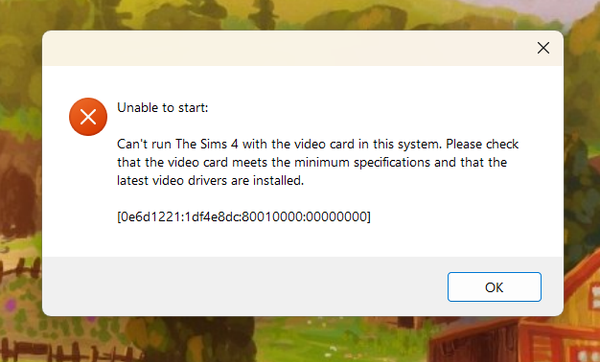Click the dialog's empty beige title bar
The height and width of the screenshot is (362, 600).
coord(287,48)
